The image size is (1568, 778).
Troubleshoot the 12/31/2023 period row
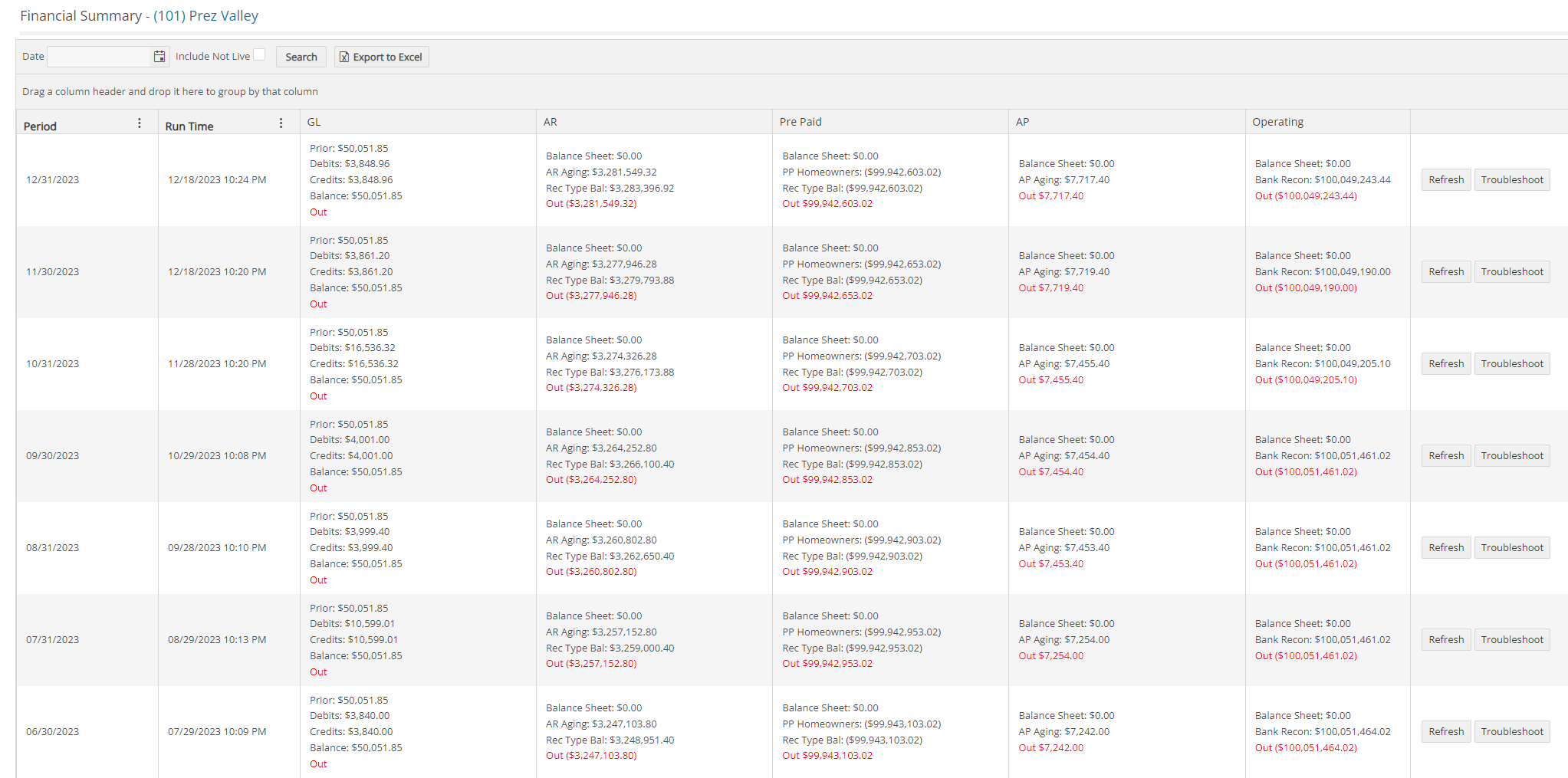1511,179
